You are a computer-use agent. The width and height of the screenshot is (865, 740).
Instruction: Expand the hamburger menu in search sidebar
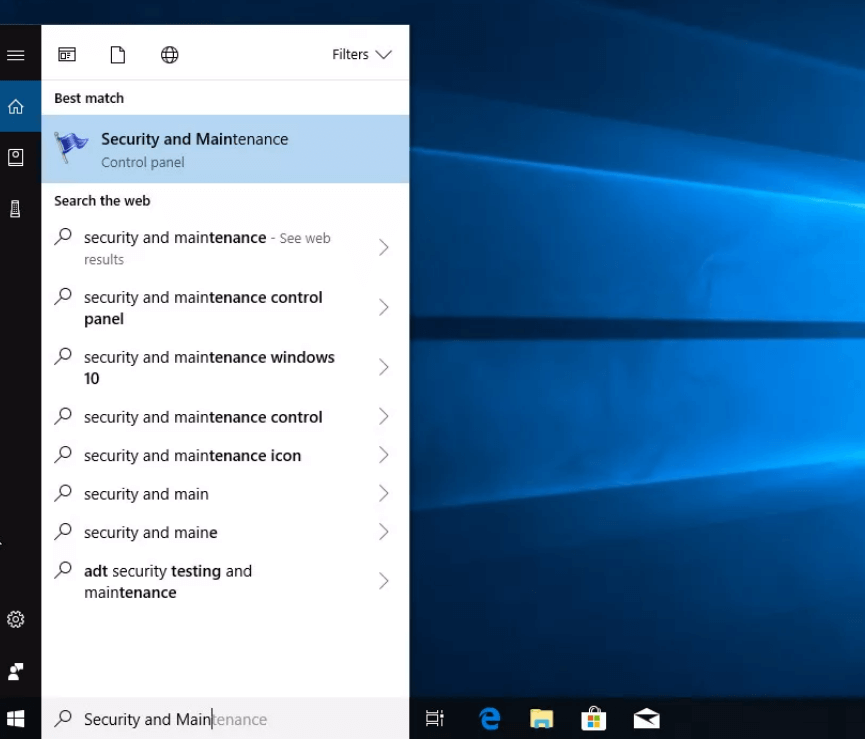click(15, 55)
